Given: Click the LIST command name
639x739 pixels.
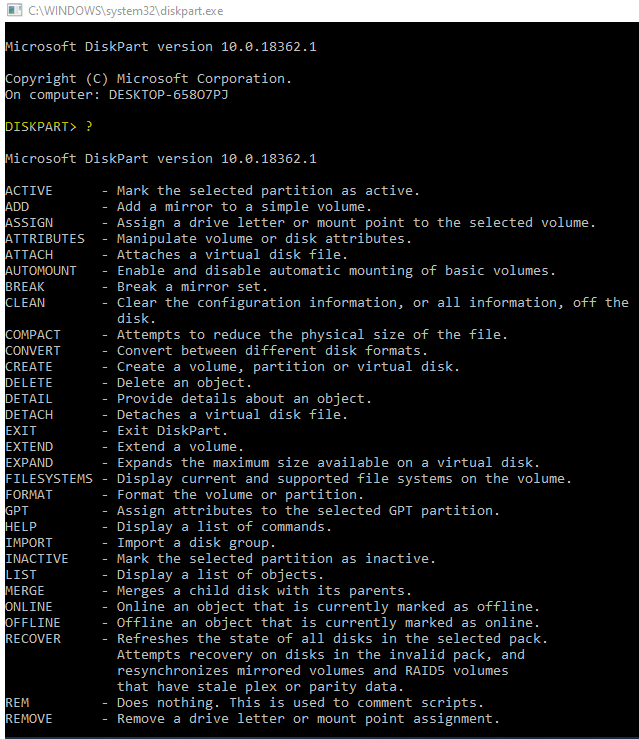Looking at the screenshot, I should click(21, 575).
